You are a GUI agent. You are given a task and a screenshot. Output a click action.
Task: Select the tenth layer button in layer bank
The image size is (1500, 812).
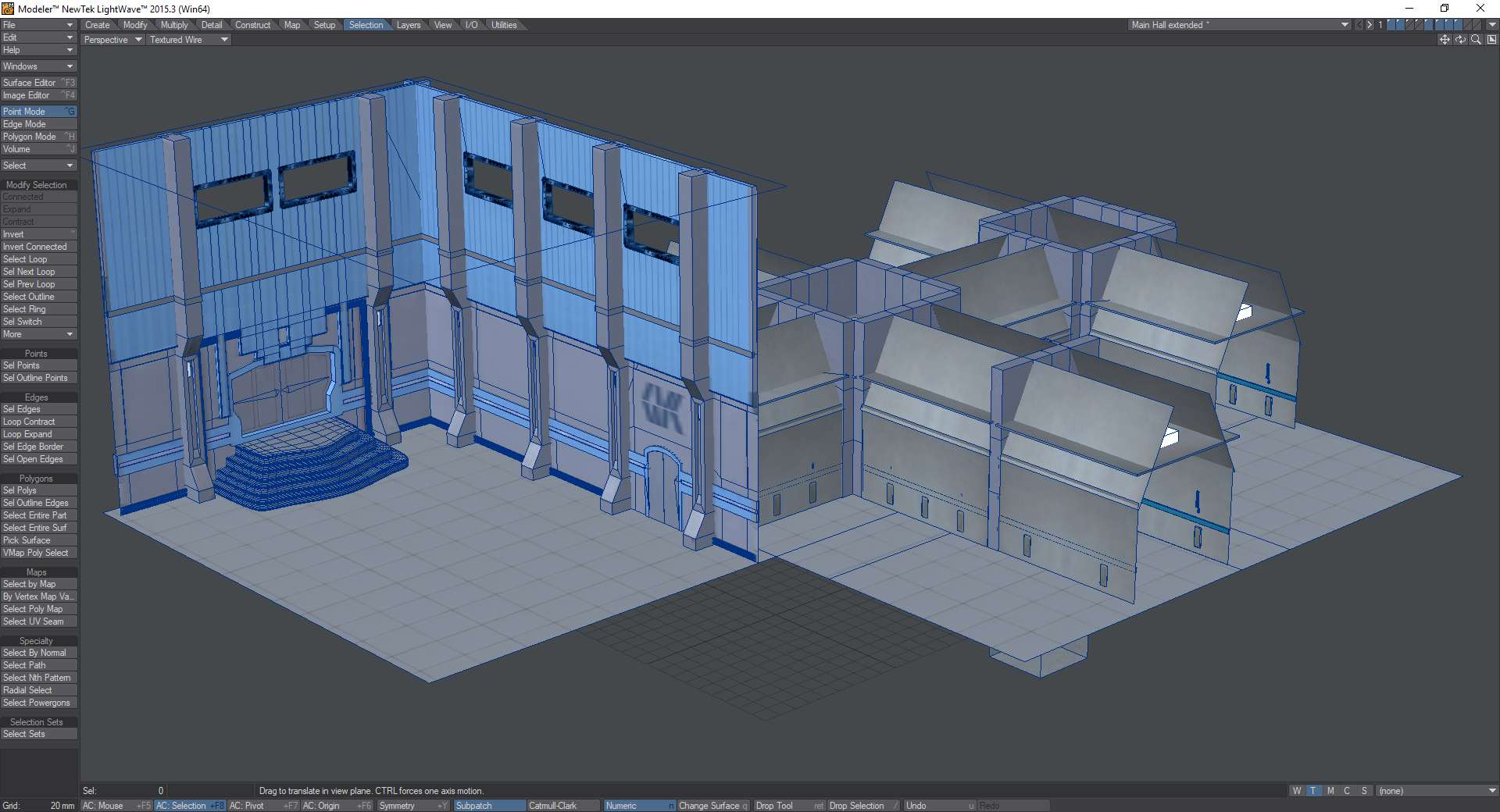pos(1477,25)
